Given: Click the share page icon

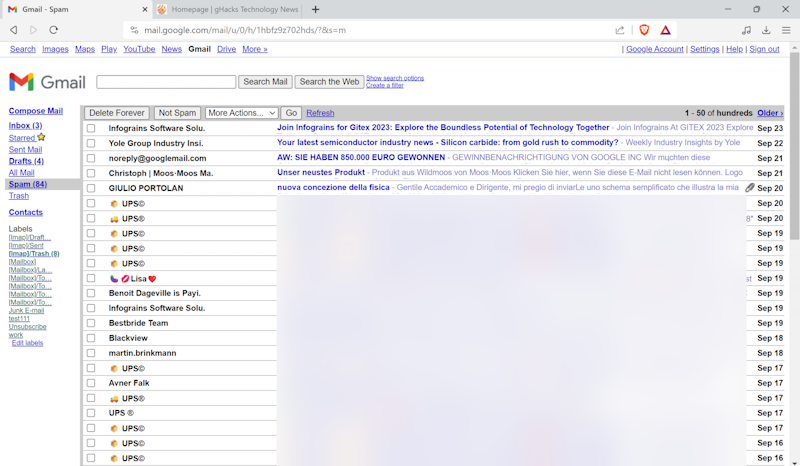Looking at the screenshot, I should coord(620,30).
